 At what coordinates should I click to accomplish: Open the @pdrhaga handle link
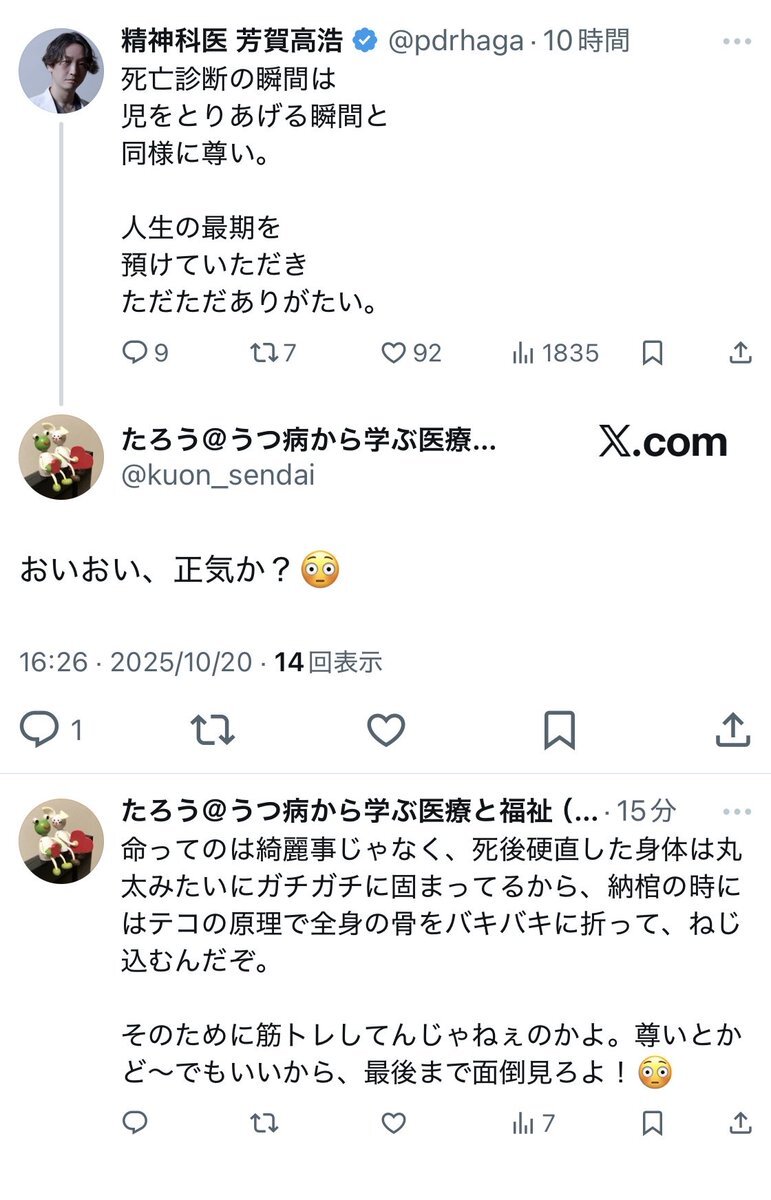(454, 41)
